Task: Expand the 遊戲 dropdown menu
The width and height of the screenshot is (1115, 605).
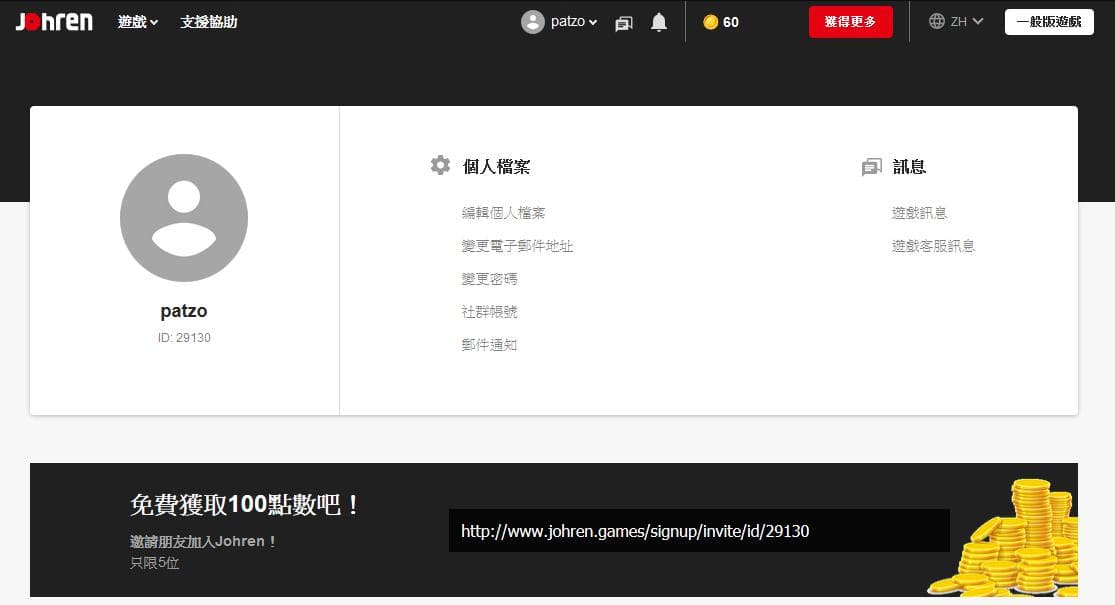Action: click(138, 22)
